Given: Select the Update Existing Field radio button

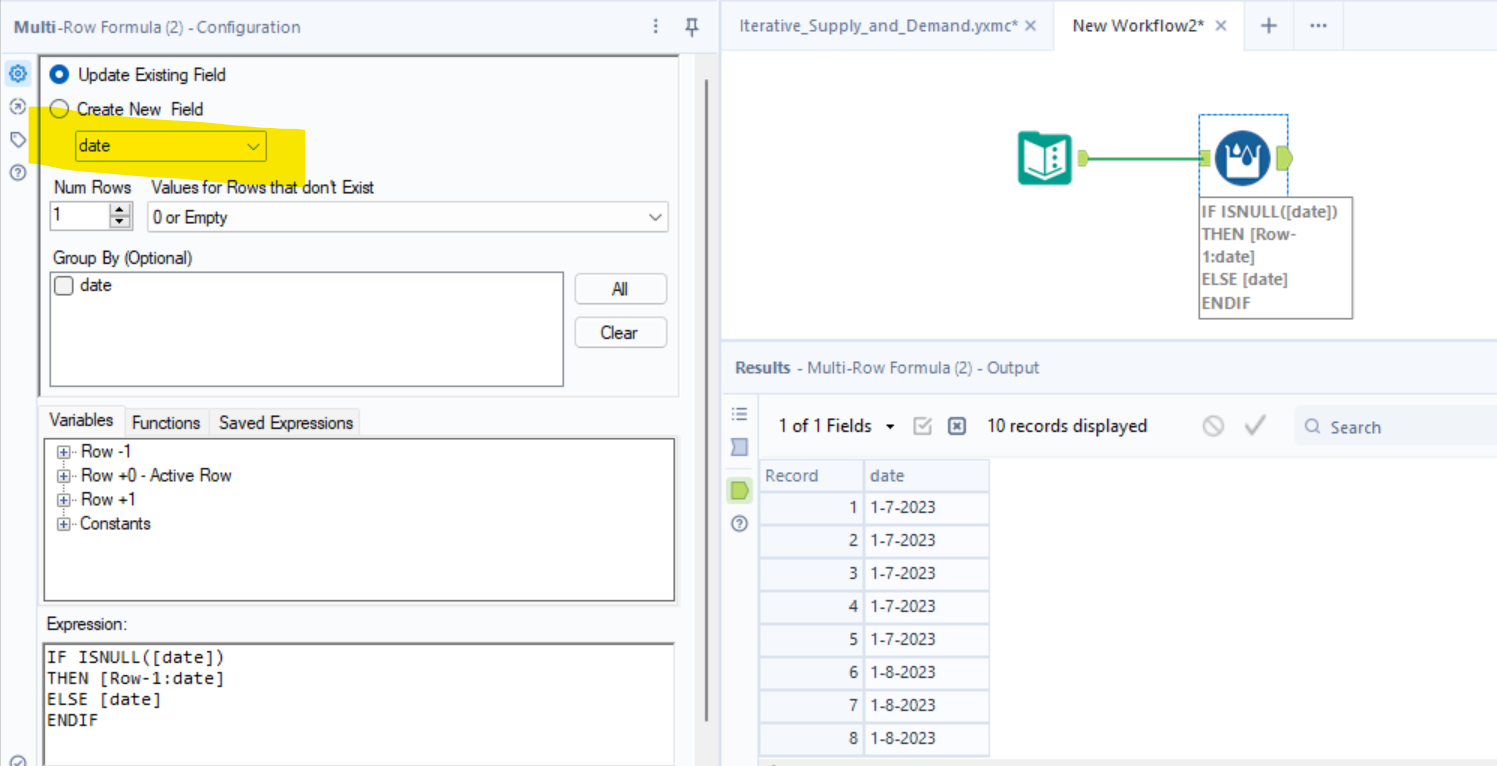Looking at the screenshot, I should pos(59,74).
